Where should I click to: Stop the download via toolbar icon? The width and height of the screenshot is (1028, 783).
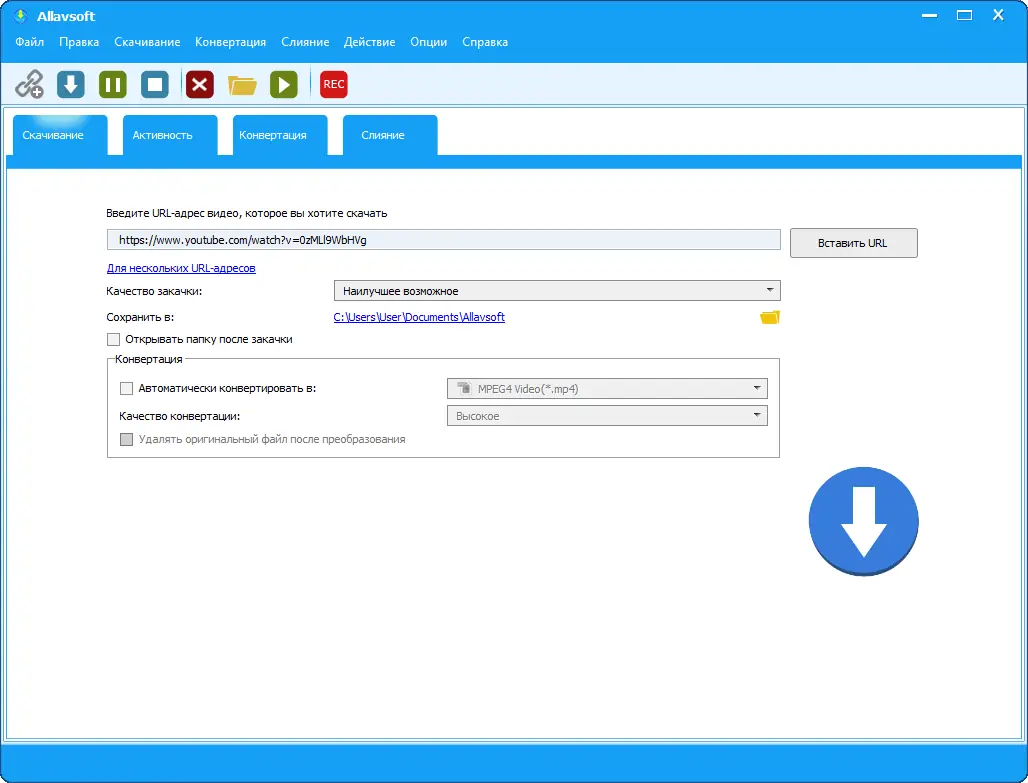[154, 84]
